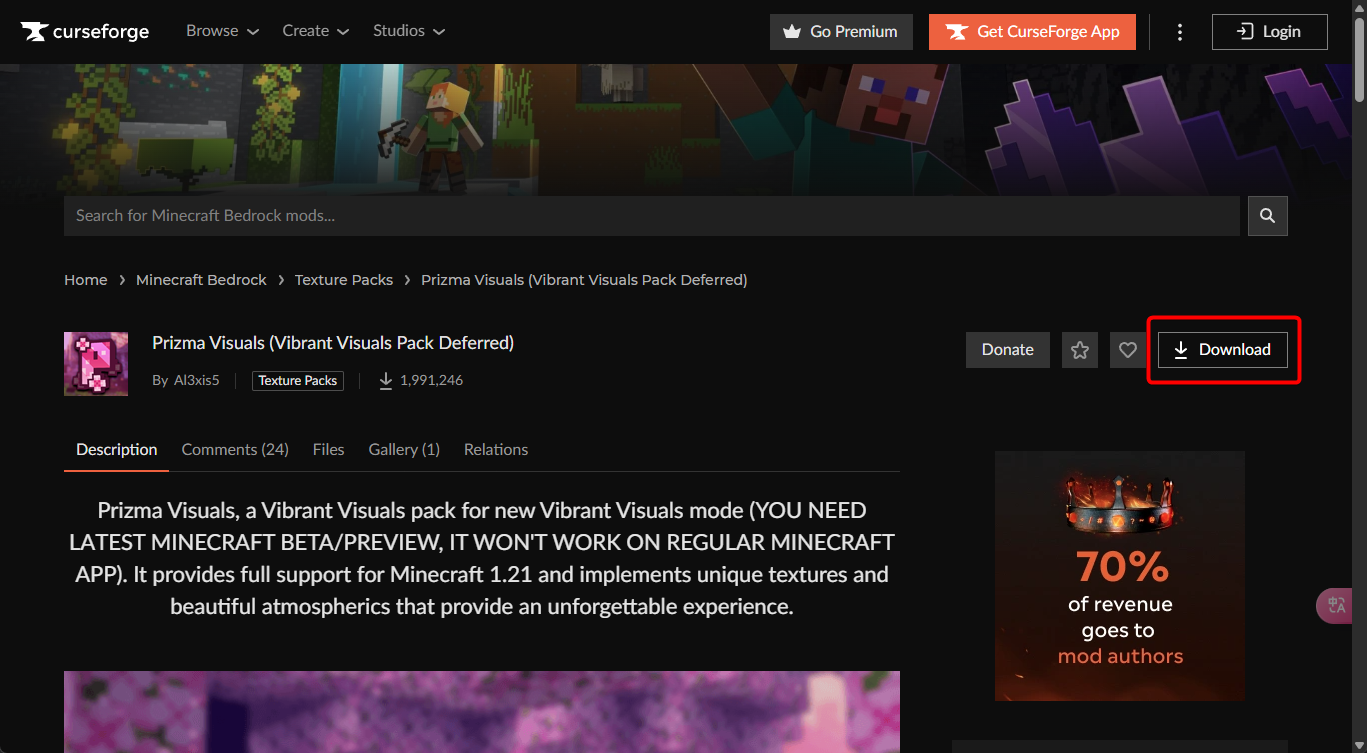
Task: Open the Gallery (1) tab
Action: coord(404,450)
